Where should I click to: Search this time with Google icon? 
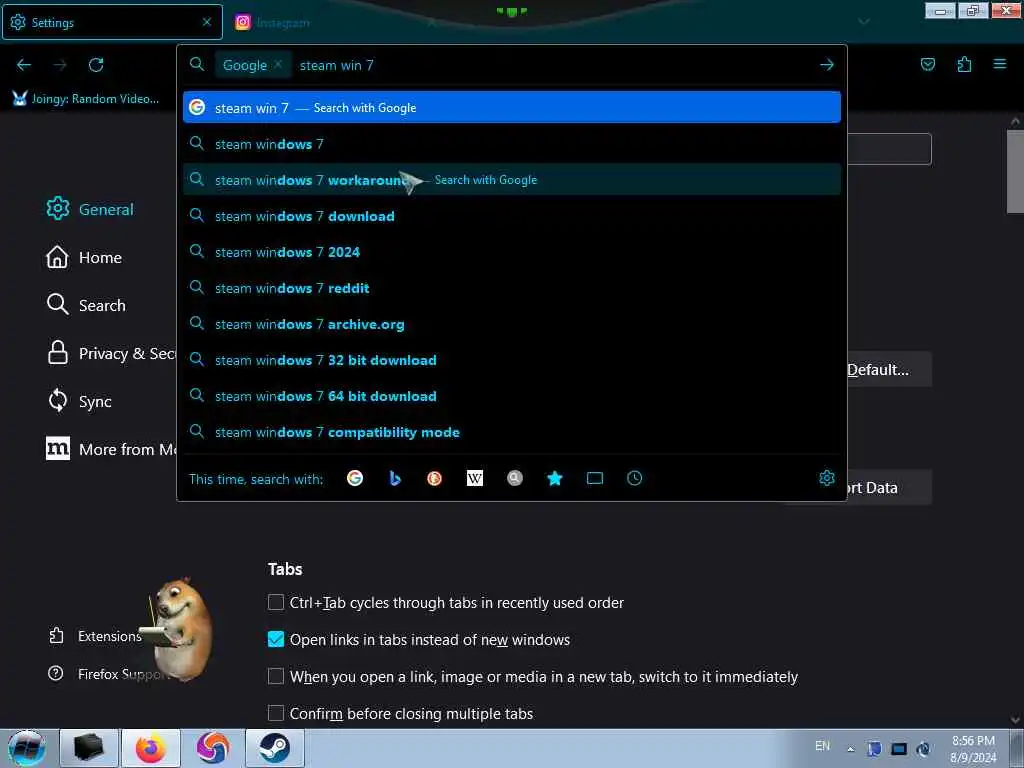click(355, 479)
